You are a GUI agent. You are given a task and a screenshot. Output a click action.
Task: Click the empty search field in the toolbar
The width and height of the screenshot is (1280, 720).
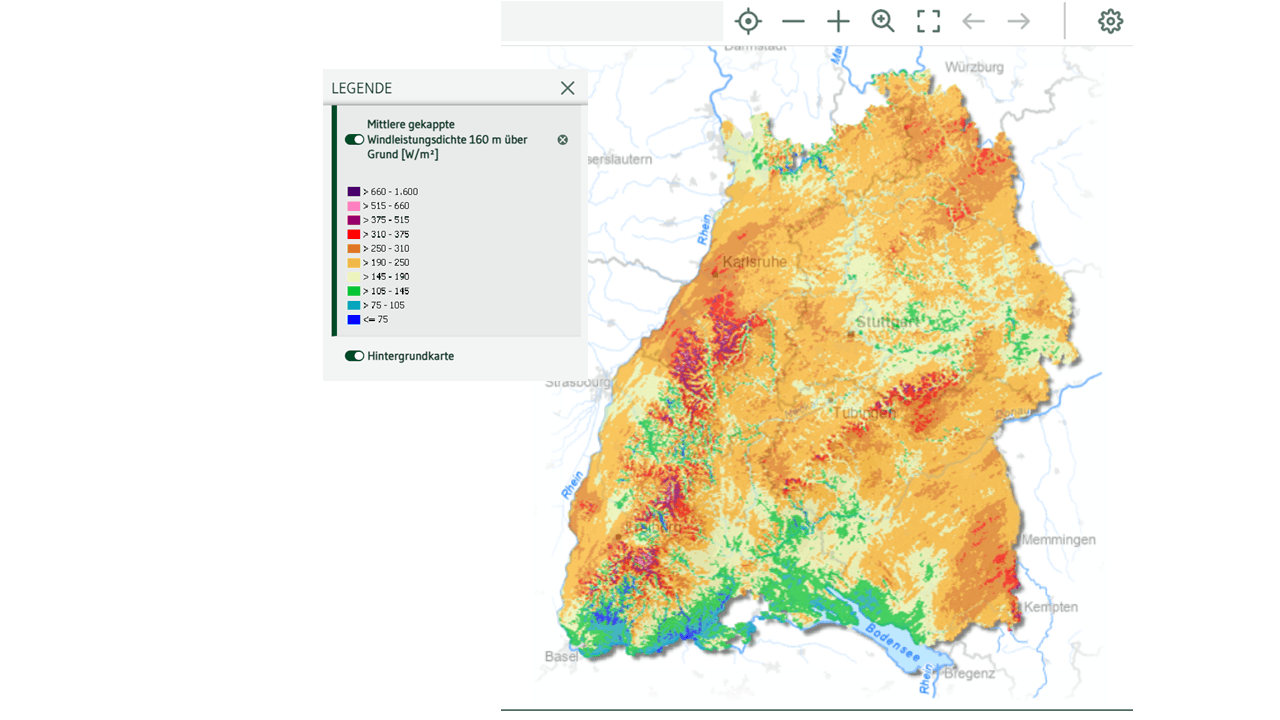pos(611,21)
